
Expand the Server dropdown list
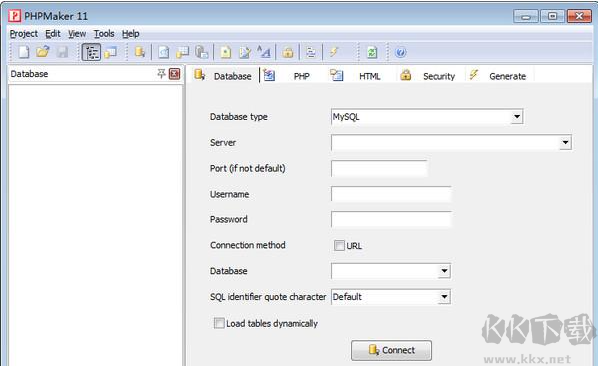(x=565, y=143)
